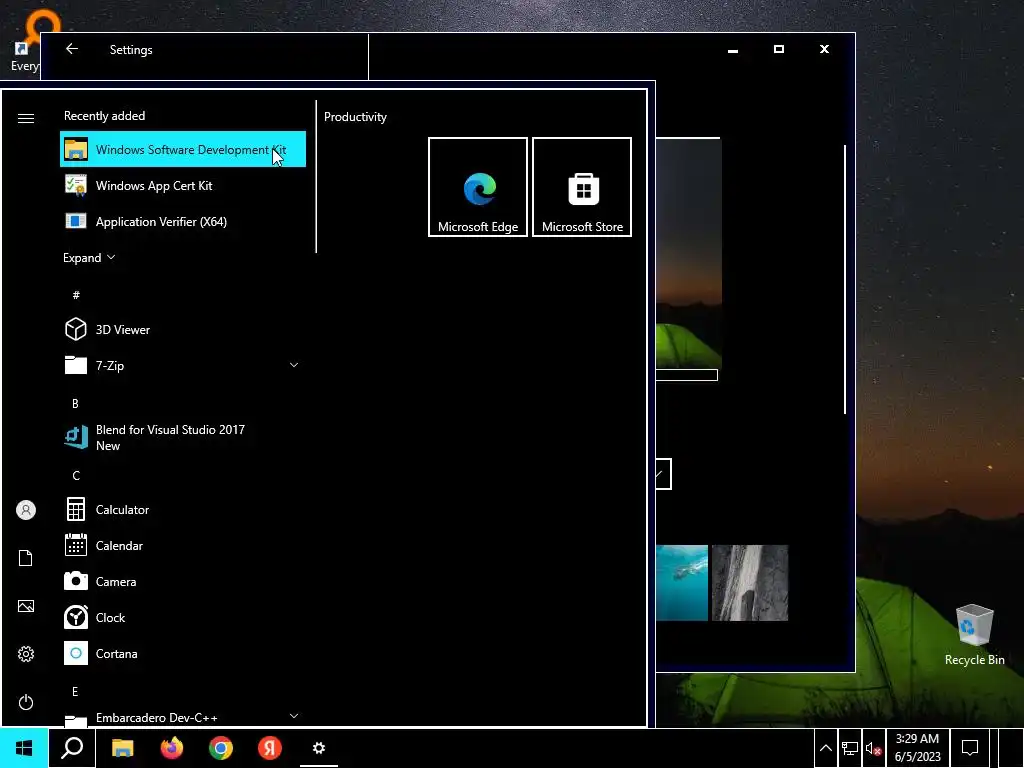Image resolution: width=1024 pixels, height=768 pixels.
Task: Open Embarcadero Dev-C++ folder entry
Action: coord(183,717)
